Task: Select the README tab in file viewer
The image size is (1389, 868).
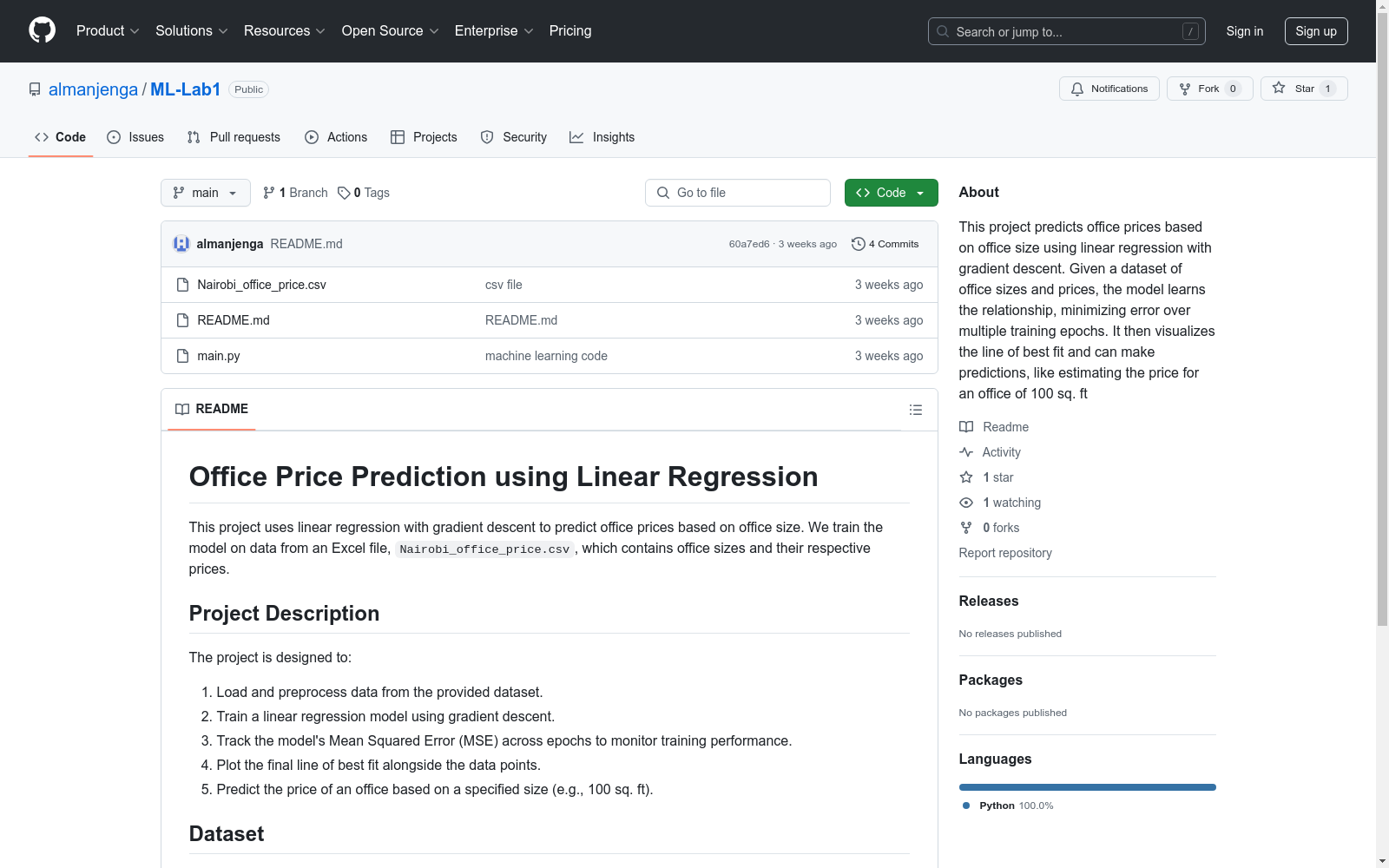Action: click(212, 409)
